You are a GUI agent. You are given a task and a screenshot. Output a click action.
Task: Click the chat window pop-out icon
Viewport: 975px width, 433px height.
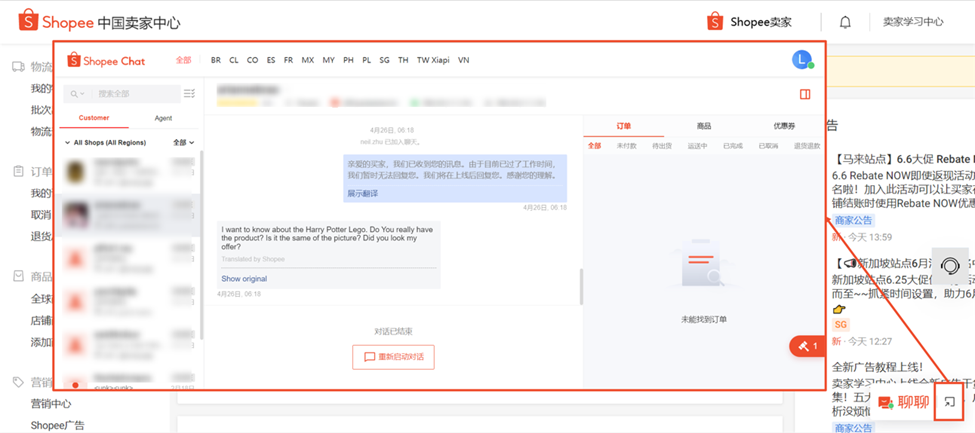(x=949, y=403)
